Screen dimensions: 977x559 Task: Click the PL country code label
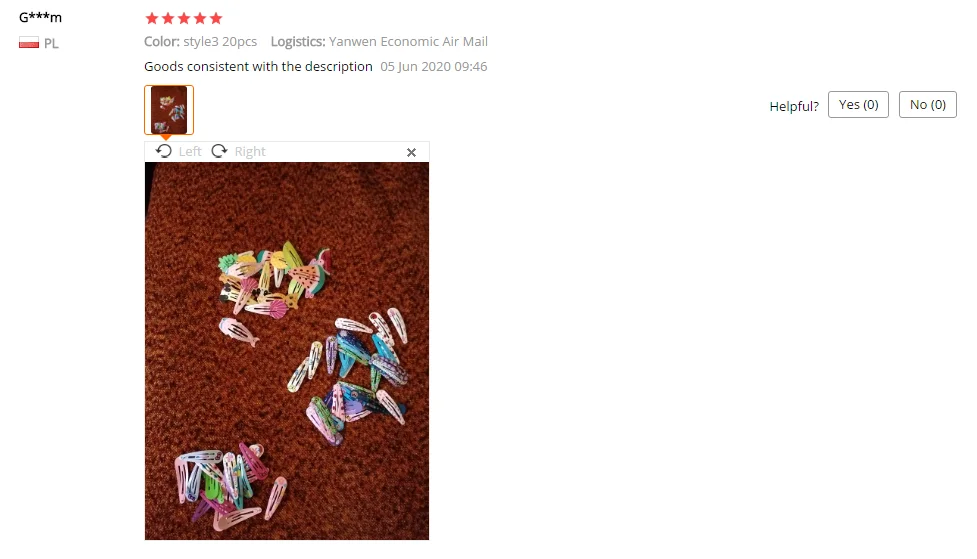pos(51,44)
